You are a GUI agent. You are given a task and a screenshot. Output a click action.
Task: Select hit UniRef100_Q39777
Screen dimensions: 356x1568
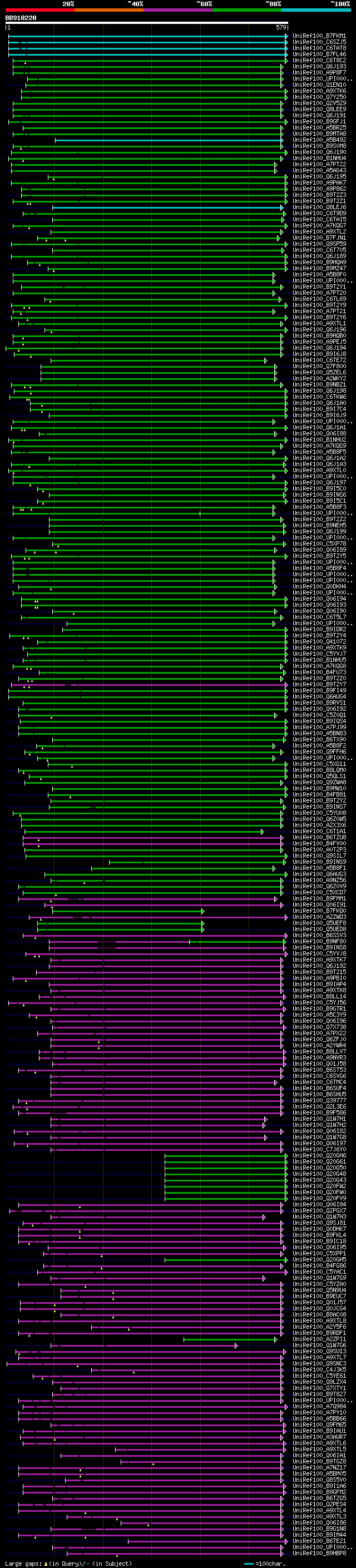319,1101
